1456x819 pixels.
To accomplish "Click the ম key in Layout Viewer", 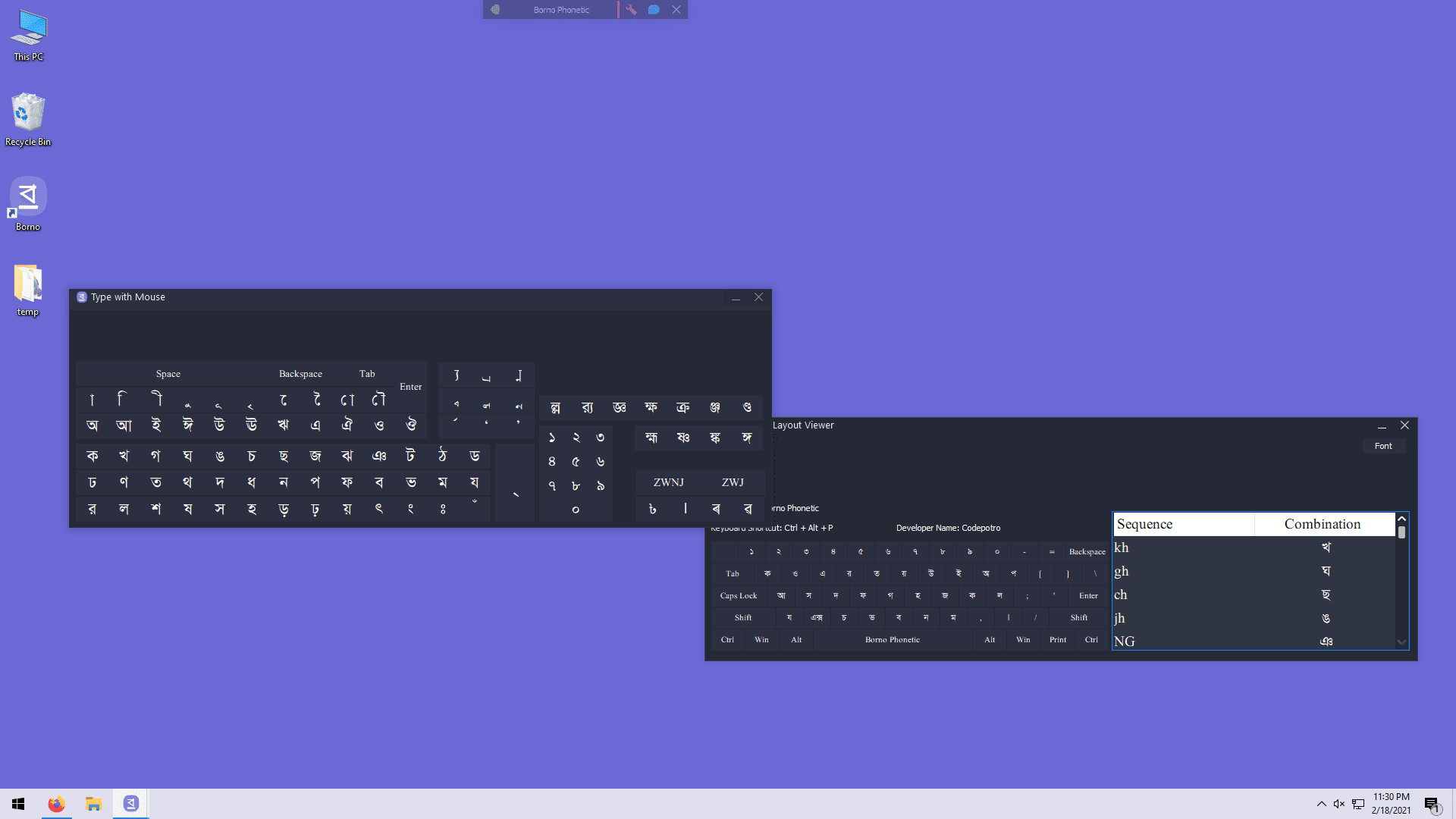I will 953,618.
